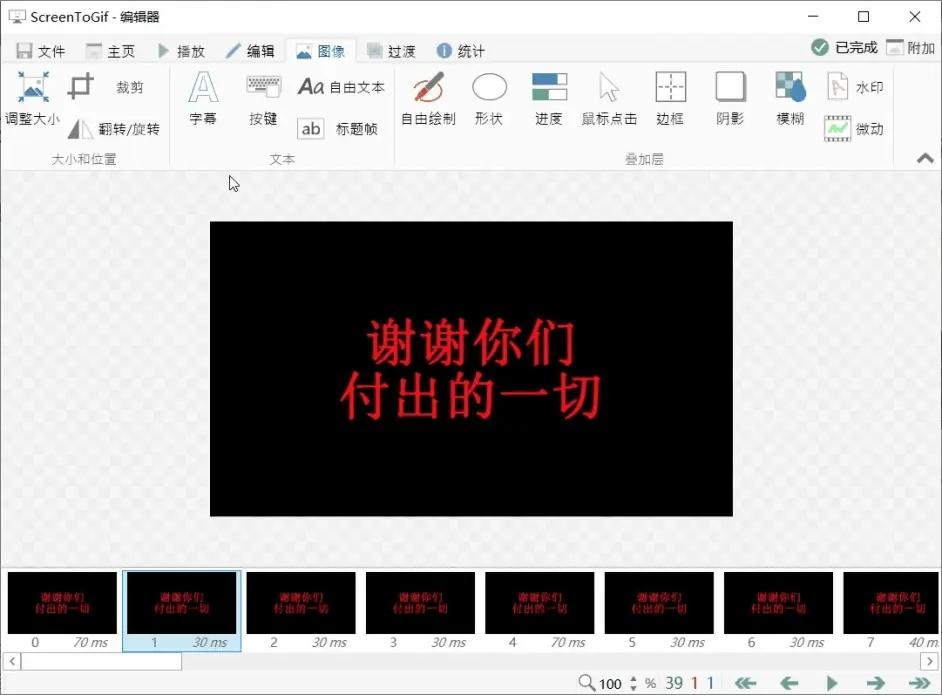Select frame 0 thumbnail
This screenshot has height=695, width=942.
(62, 610)
